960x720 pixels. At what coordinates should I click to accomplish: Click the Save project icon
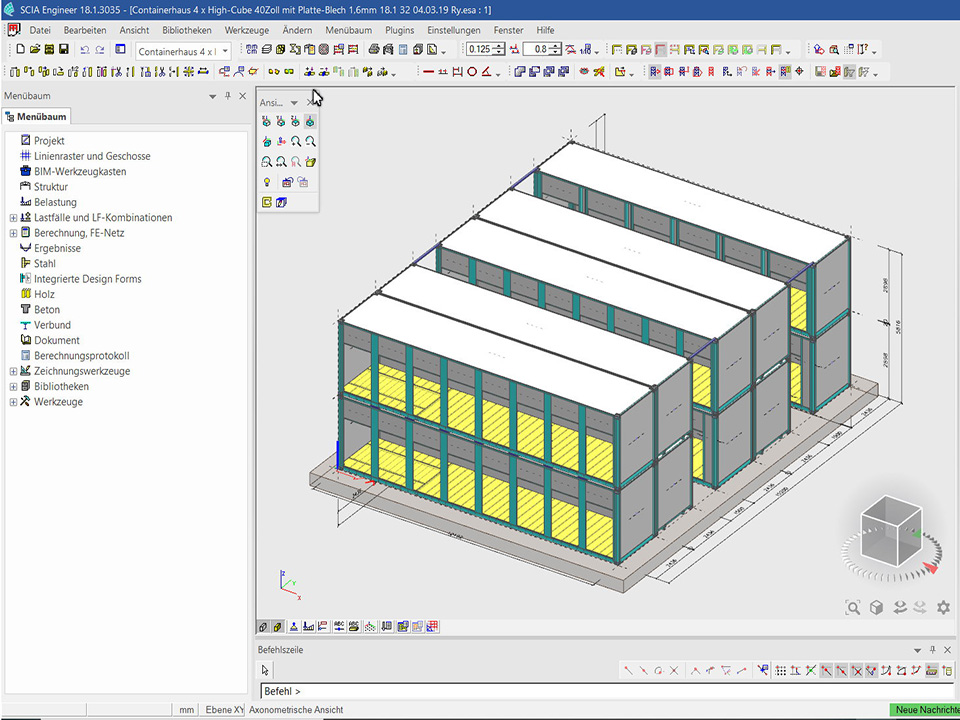click(64, 50)
